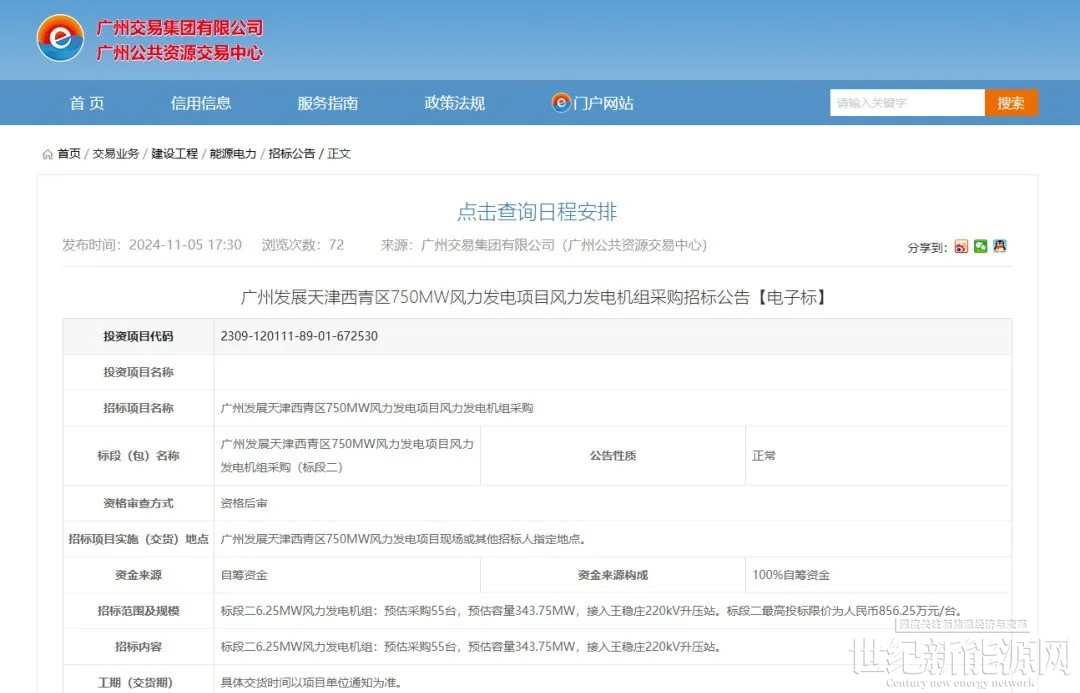Open 建设工程 breadcrumb link
1080x693 pixels.
pos(175,154)
